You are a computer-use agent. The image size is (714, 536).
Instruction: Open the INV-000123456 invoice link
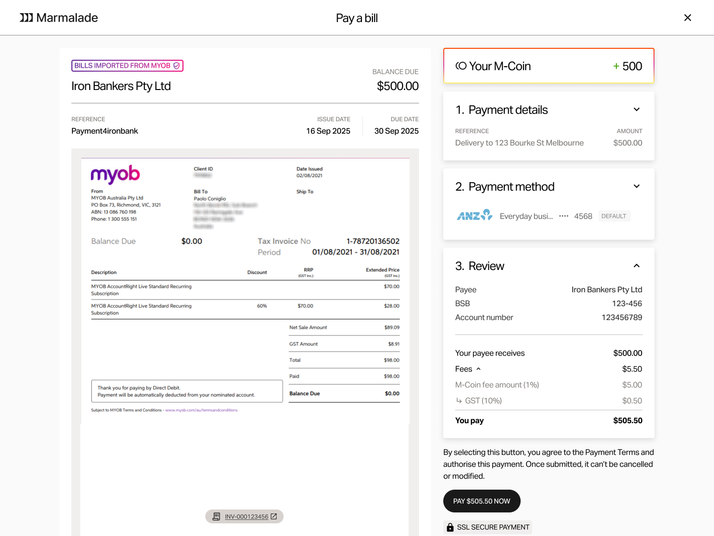pyautogui.click(x=246, y=516)
